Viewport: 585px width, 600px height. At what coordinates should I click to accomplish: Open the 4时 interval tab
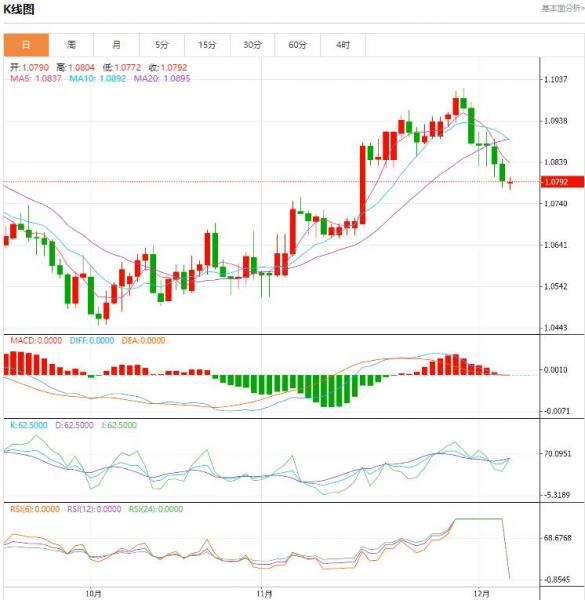pos(343,45)
